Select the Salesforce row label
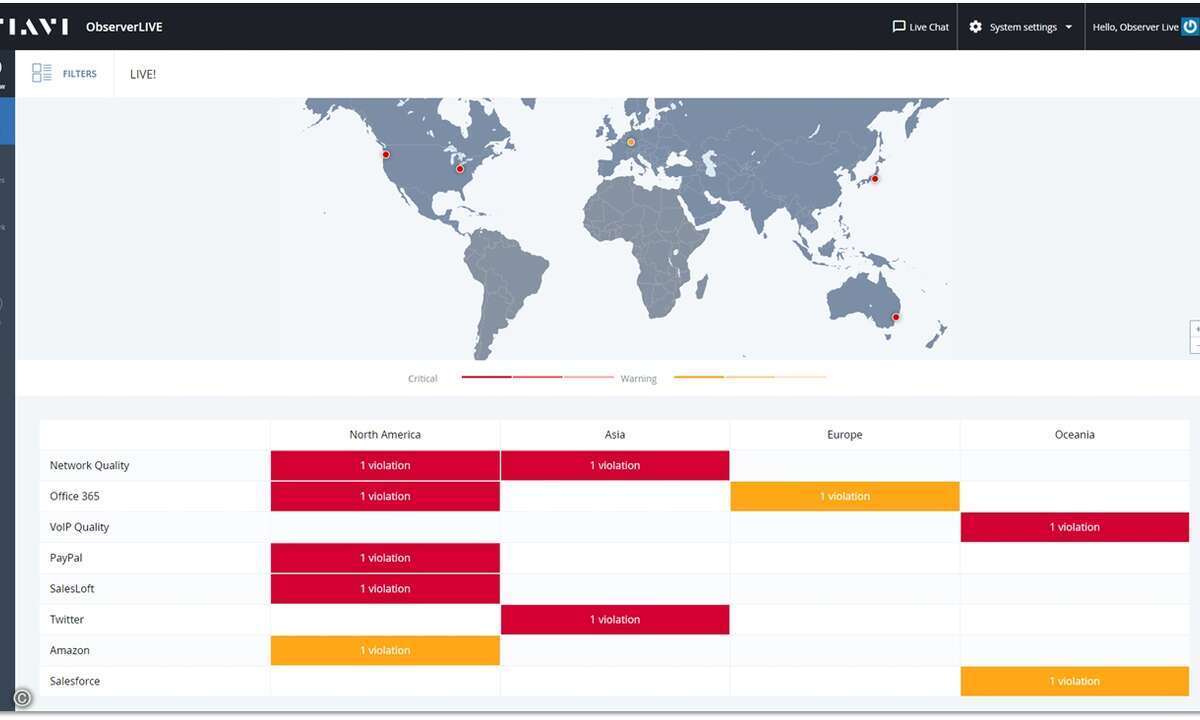This screenshot has height=720, width=1200. pyautogui.click(x=75, y=682)
